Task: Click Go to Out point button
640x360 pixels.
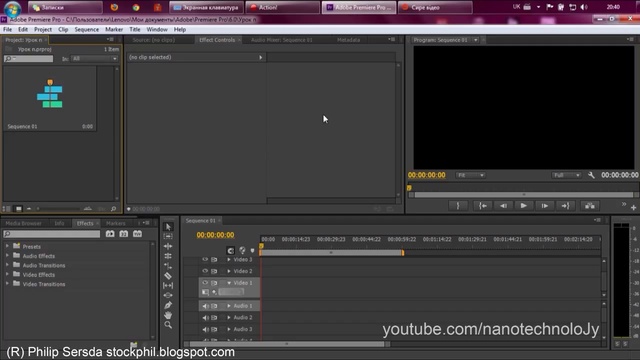Action: tap(565, 206)
